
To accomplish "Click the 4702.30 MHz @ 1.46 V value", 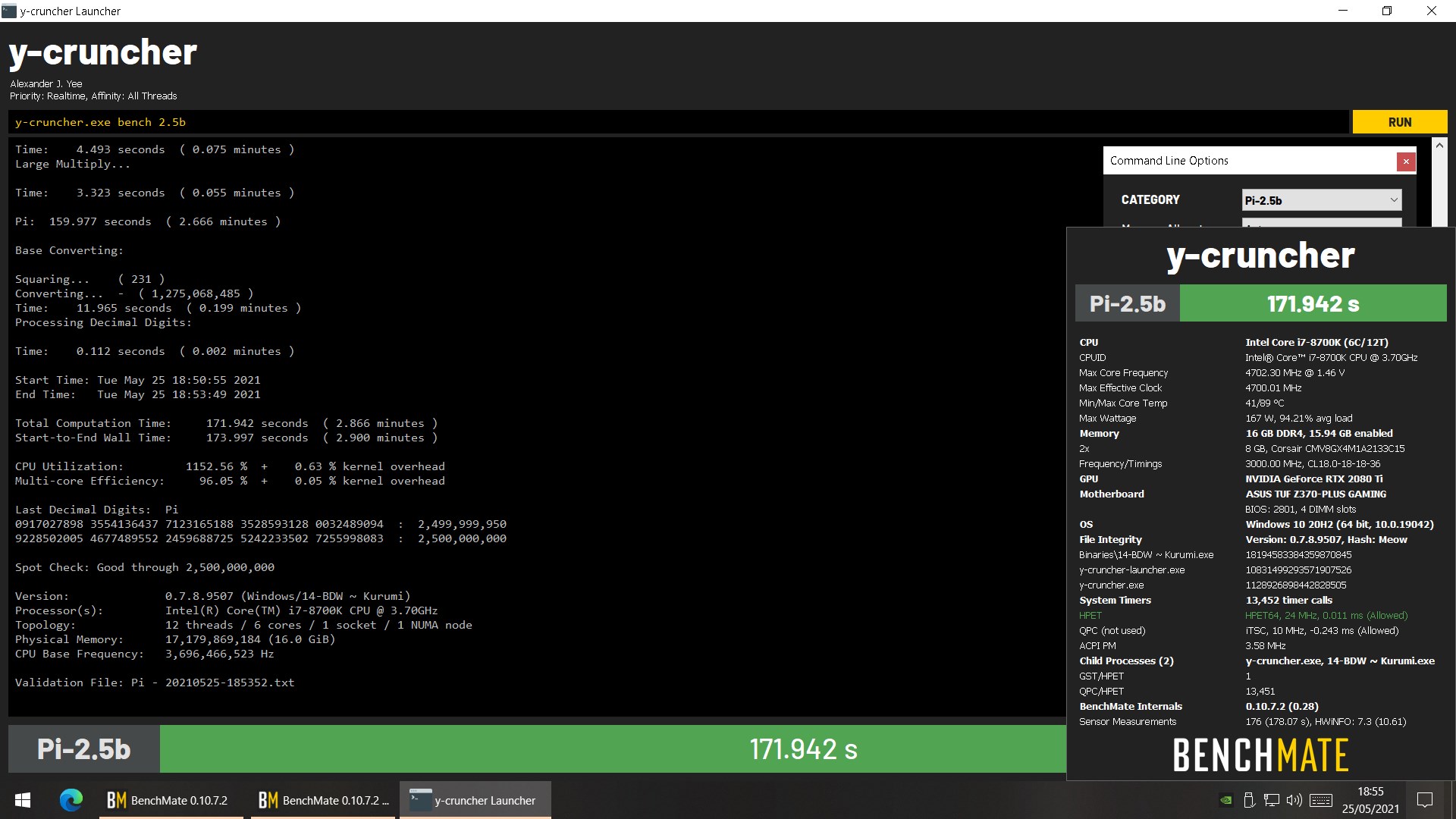I will click(1294, 372).
